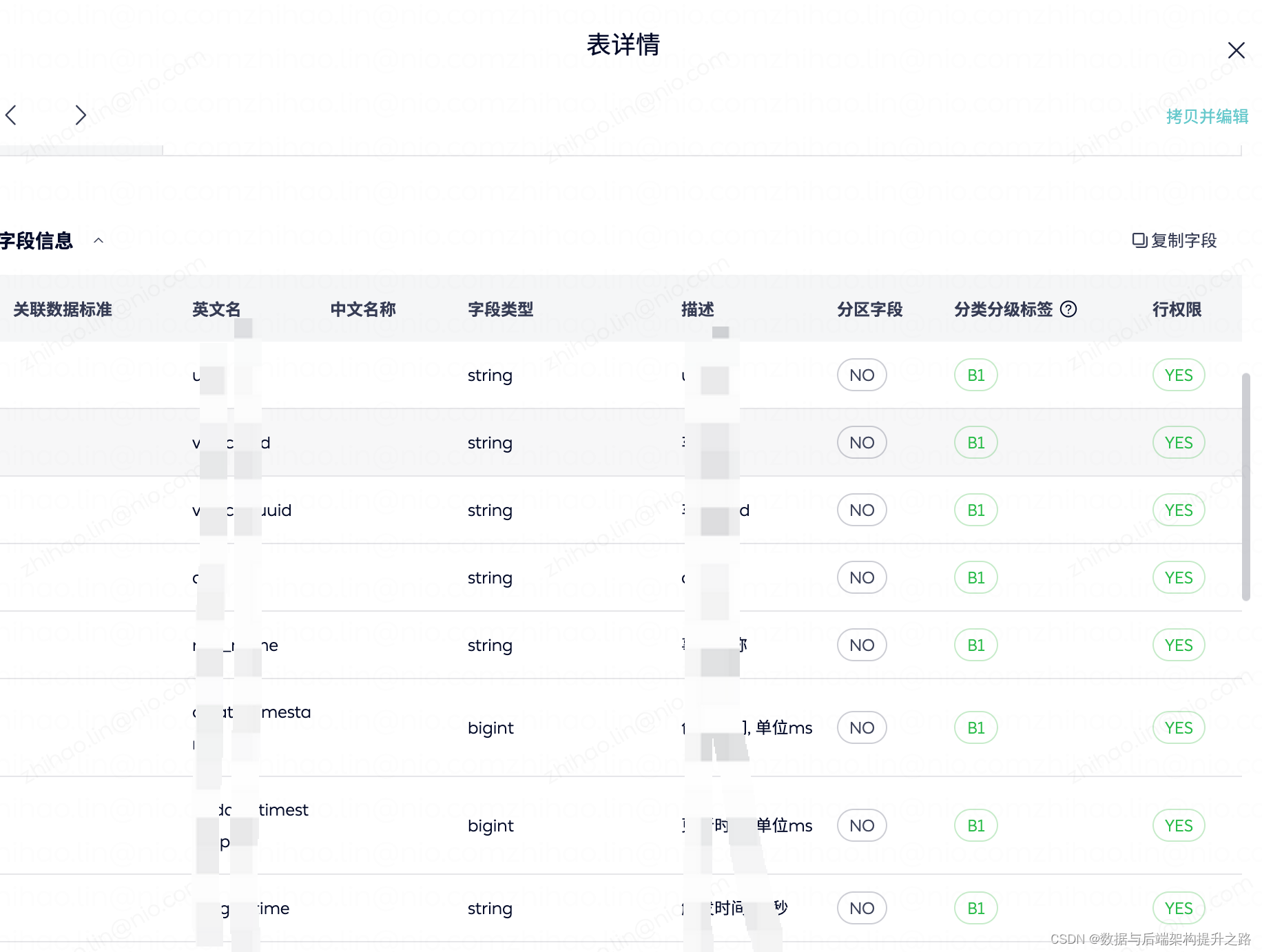1262x952 pixels.
Task: Click B1 tag in first bigint row
Action: click(976, 728)
